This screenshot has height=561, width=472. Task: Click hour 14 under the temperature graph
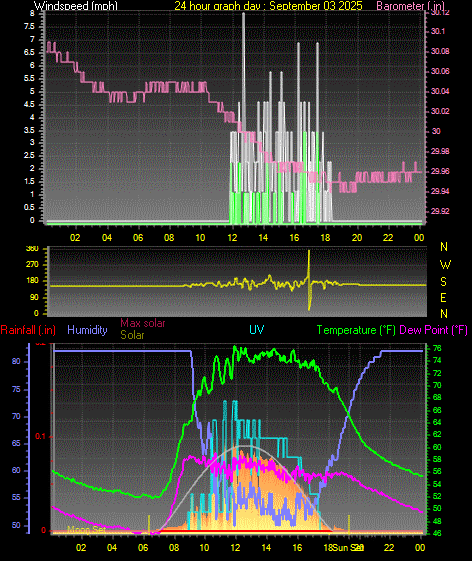point(266,548)
